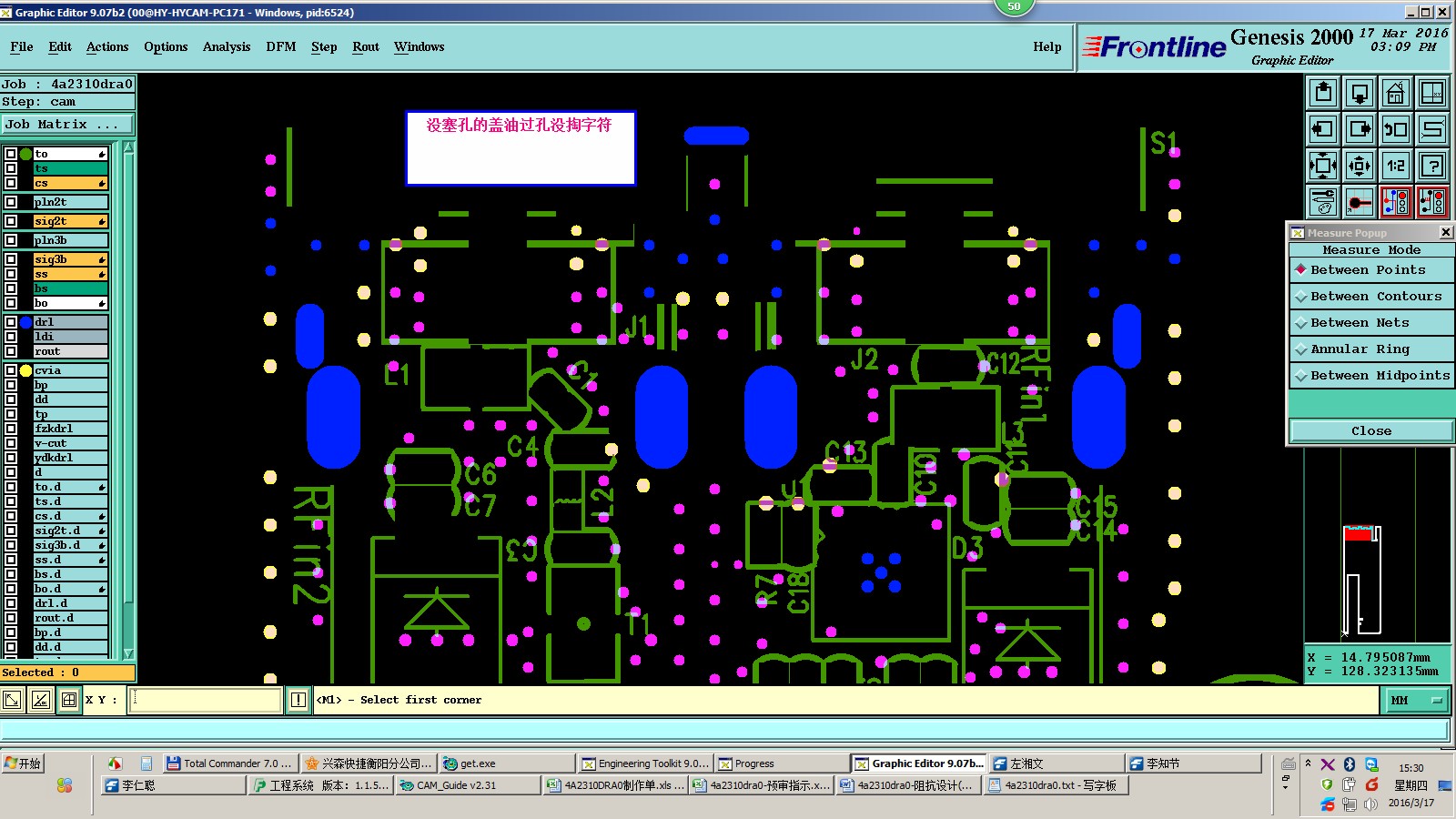1456x819 pixels.
Task: Click the pan up view icon
Action: tap(1323, 93)
